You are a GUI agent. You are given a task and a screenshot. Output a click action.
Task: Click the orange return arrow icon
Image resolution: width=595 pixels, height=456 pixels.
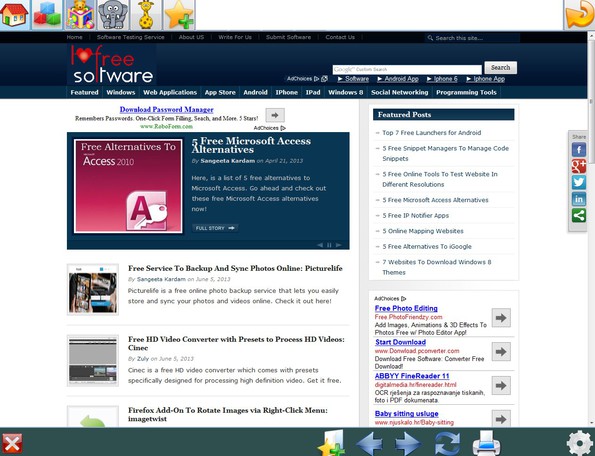point(579,14)
